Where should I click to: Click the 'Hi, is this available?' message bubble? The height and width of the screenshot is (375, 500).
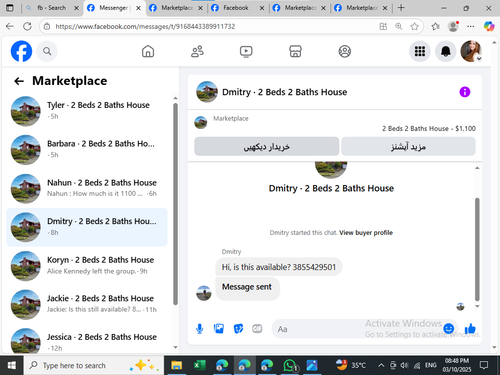click(x=279, y=267)
